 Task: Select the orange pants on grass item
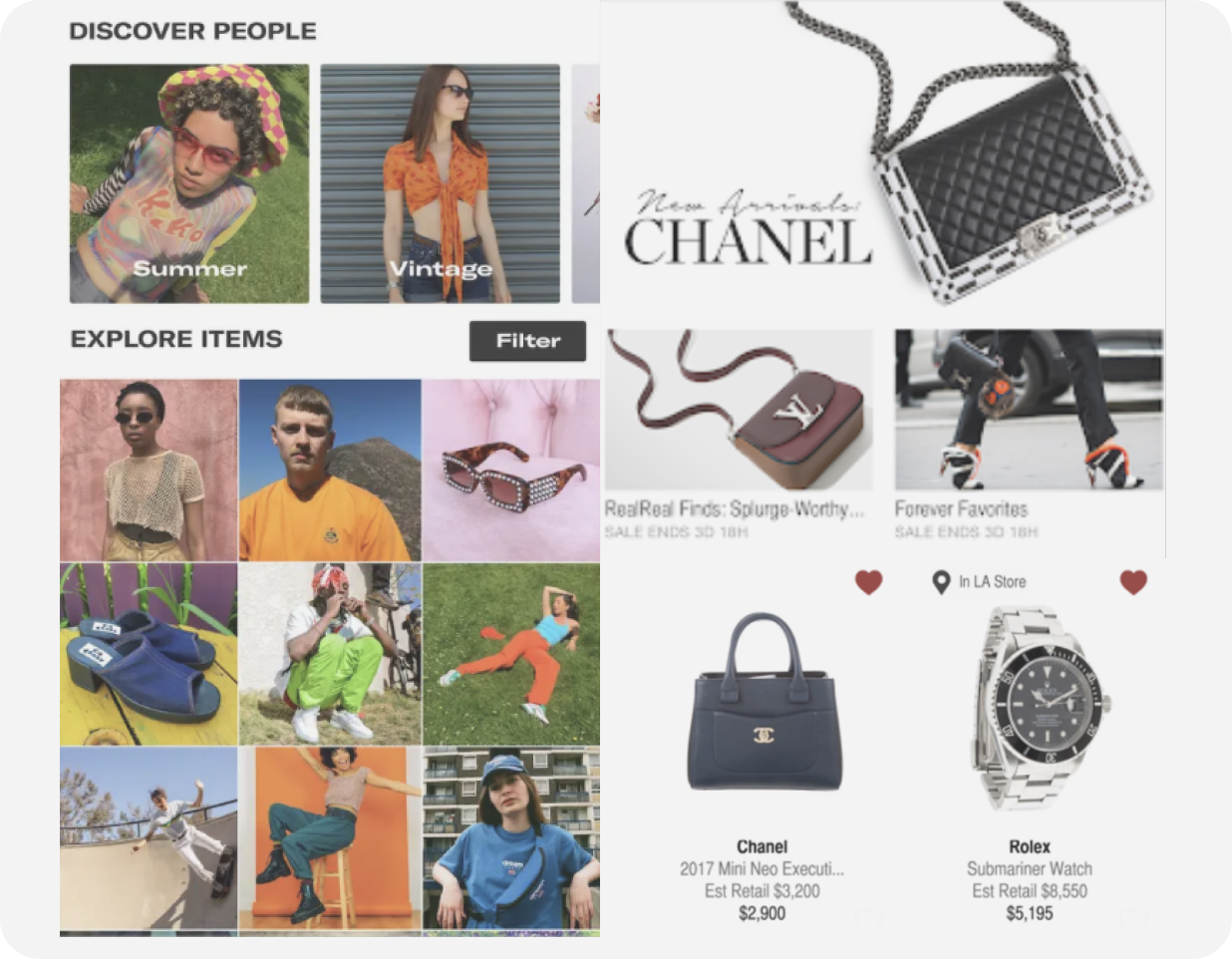pos(511,654)
